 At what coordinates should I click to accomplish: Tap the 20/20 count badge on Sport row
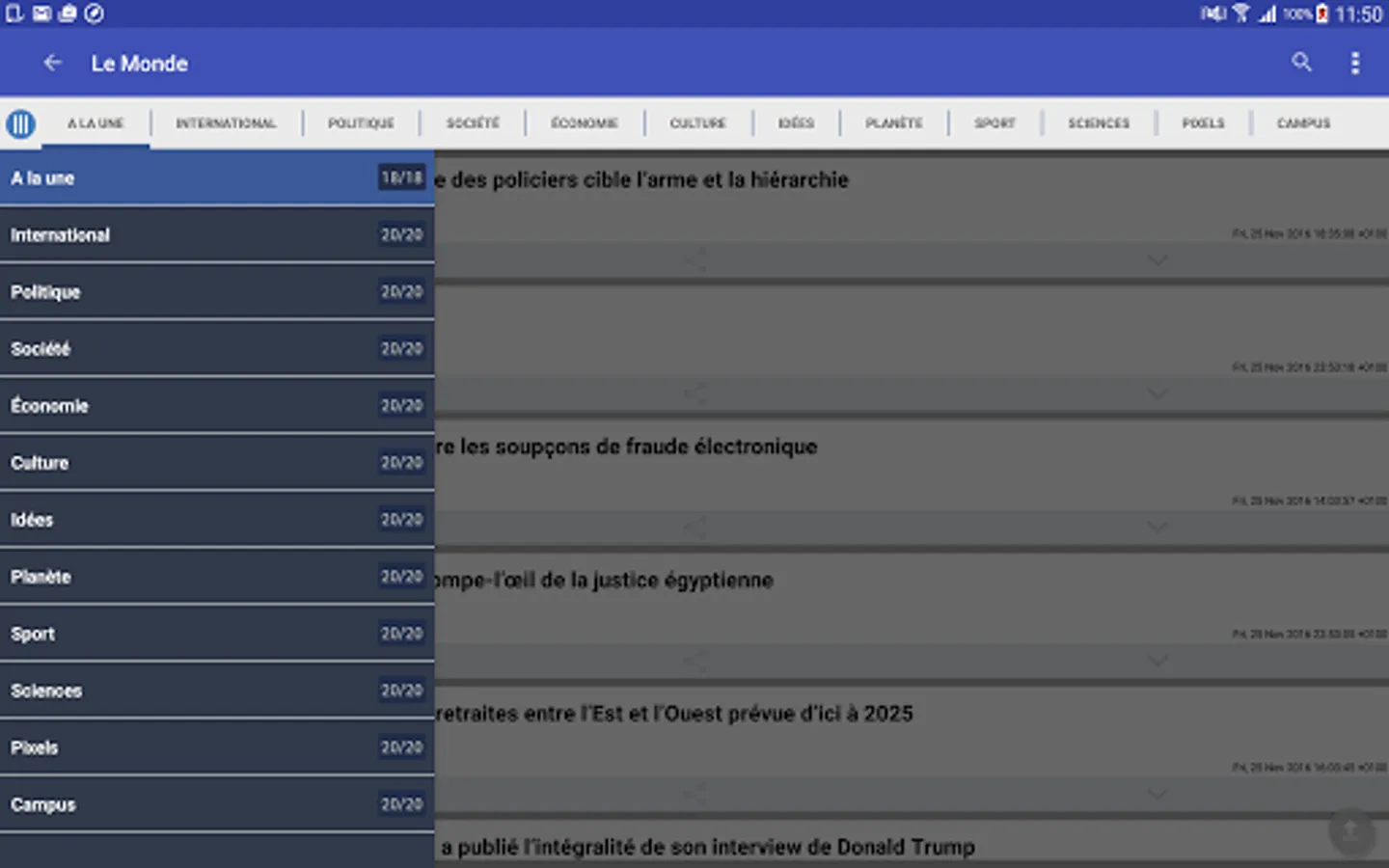tap(401, 634)
